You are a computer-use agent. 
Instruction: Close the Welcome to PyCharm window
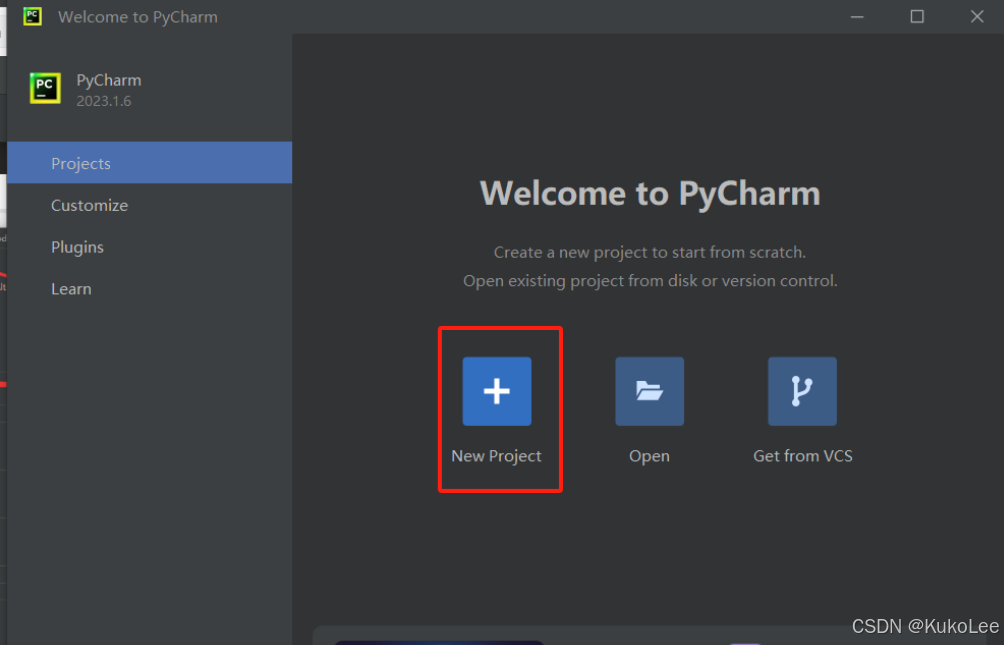(x=977, y=17)
